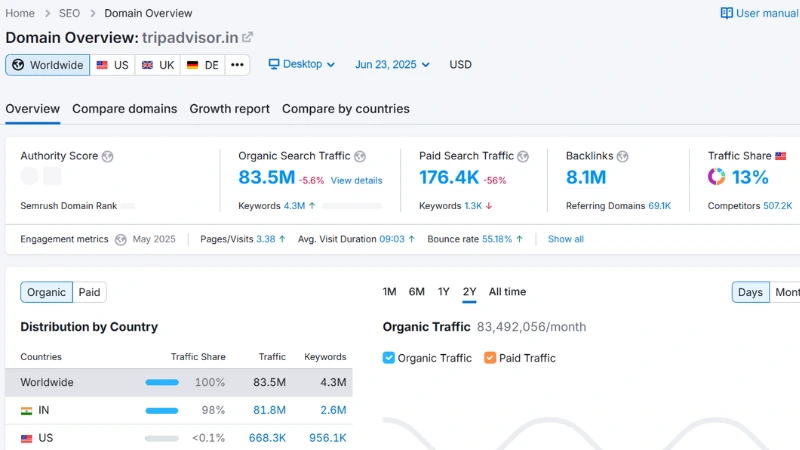Click the US flag icon in database selector

coord(102,65)
